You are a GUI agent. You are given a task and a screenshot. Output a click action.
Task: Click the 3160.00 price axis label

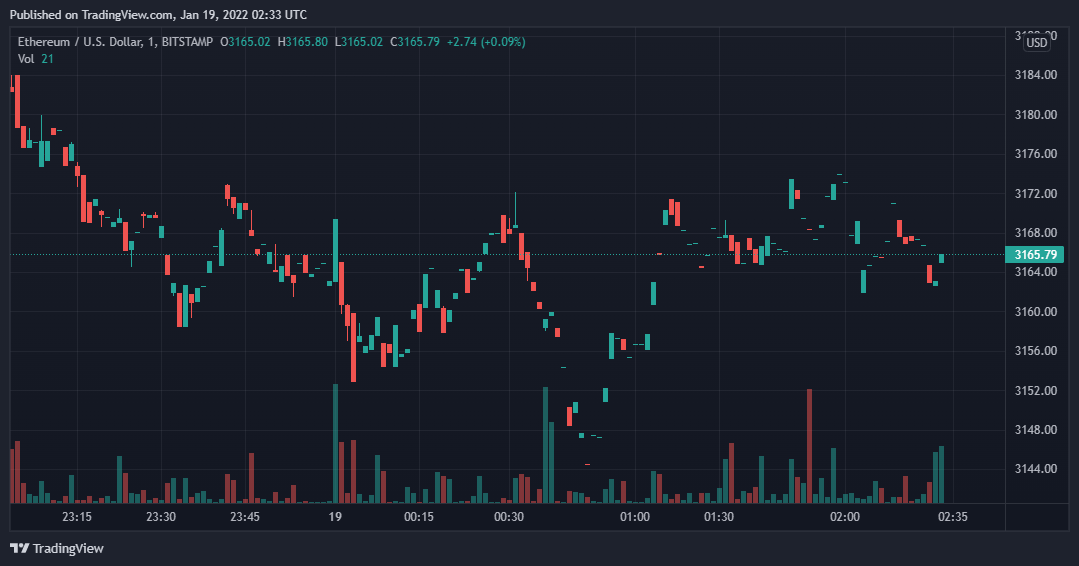(x=1036, y=312)
